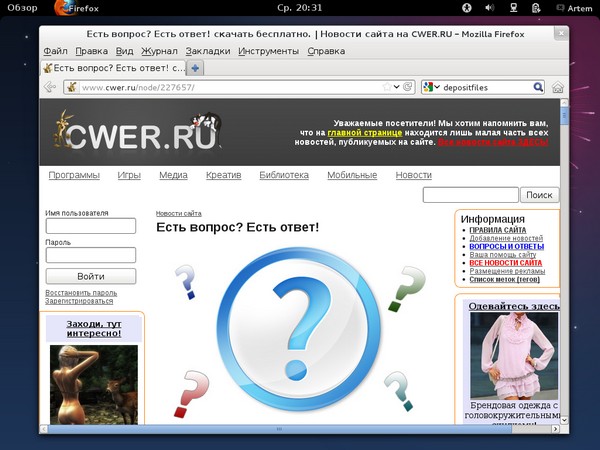Open a new tab with plus button
This screenshot has width=600, height=450.
point(196,68)
